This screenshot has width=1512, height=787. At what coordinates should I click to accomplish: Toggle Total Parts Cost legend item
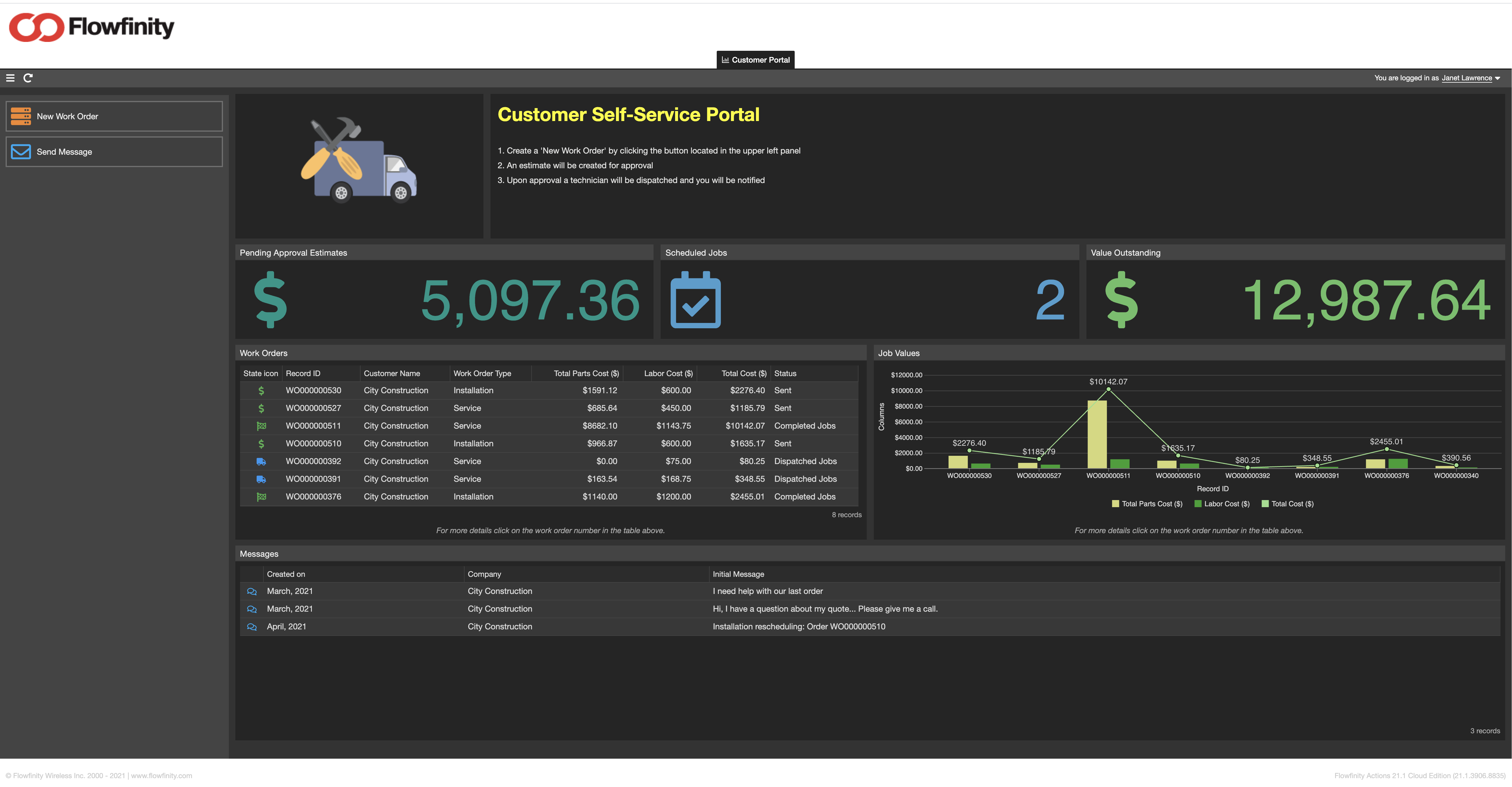coord(1147,504)
